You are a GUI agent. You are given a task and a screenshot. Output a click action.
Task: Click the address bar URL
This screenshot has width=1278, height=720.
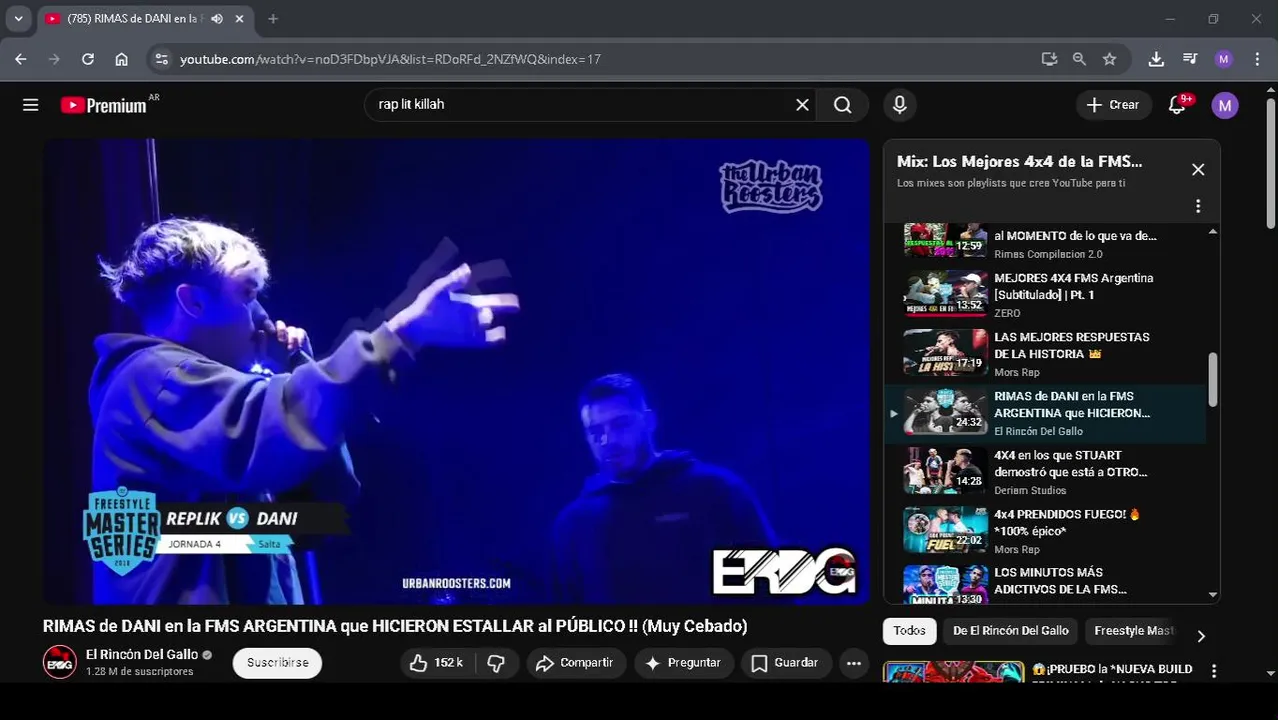(390, 59)
